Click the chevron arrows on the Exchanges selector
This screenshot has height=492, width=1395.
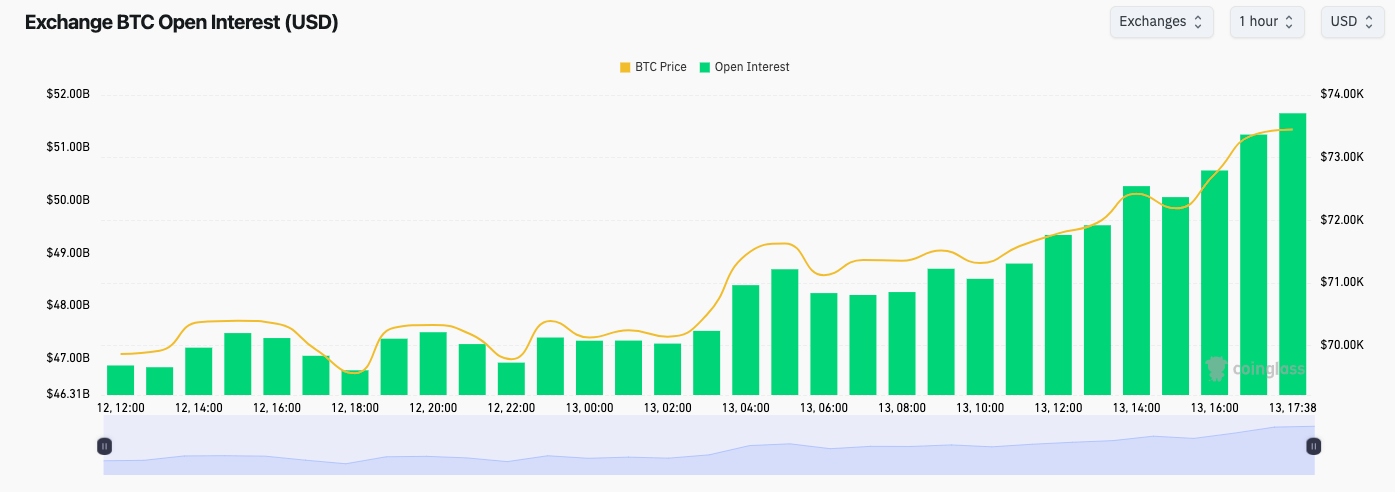pyautogui.click(x=1198, y=22)
